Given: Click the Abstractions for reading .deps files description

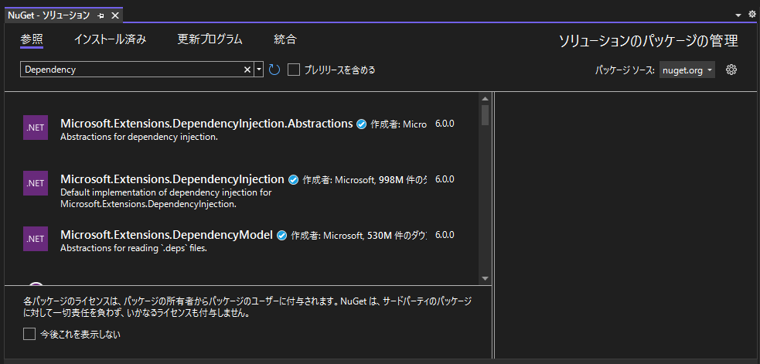Looking at the screenshot, I should (134, 249).
